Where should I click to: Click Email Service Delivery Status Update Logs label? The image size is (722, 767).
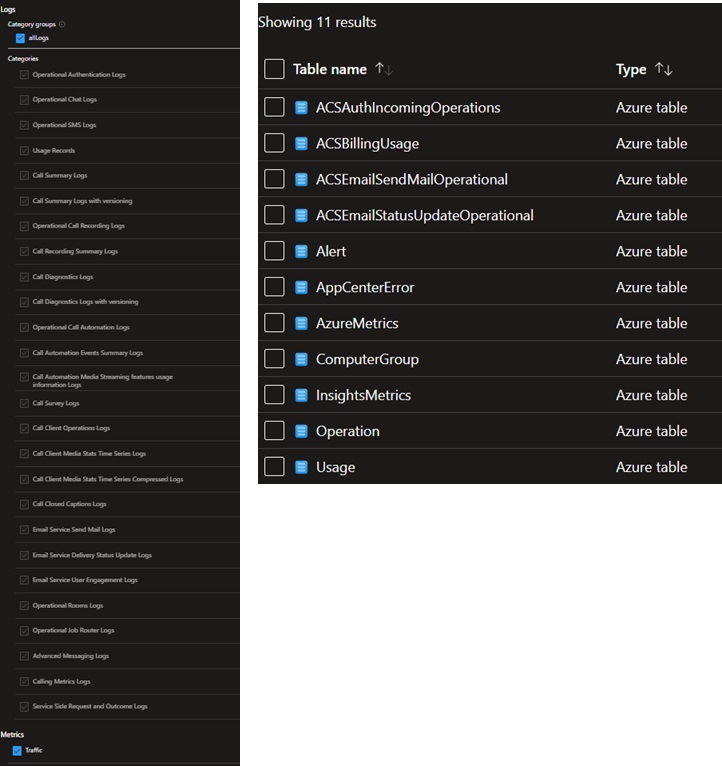click(x=92, y=555)
